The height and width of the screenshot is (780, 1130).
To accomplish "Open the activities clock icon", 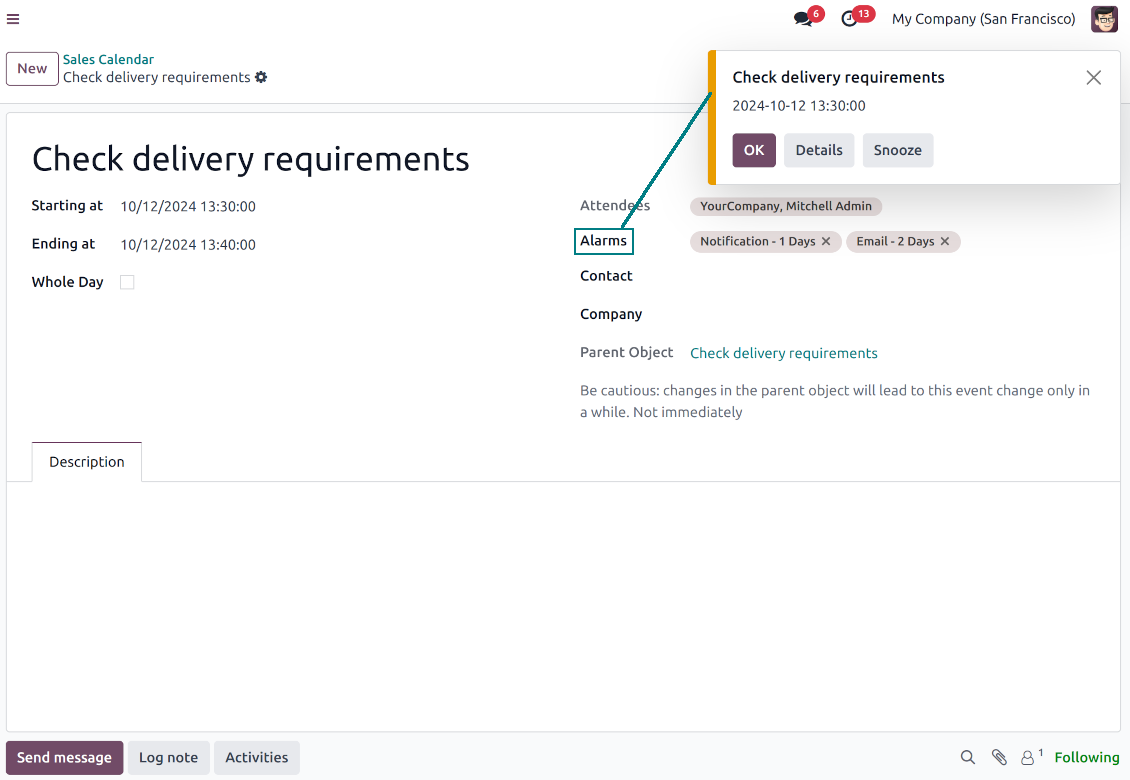I will (850, 19).
